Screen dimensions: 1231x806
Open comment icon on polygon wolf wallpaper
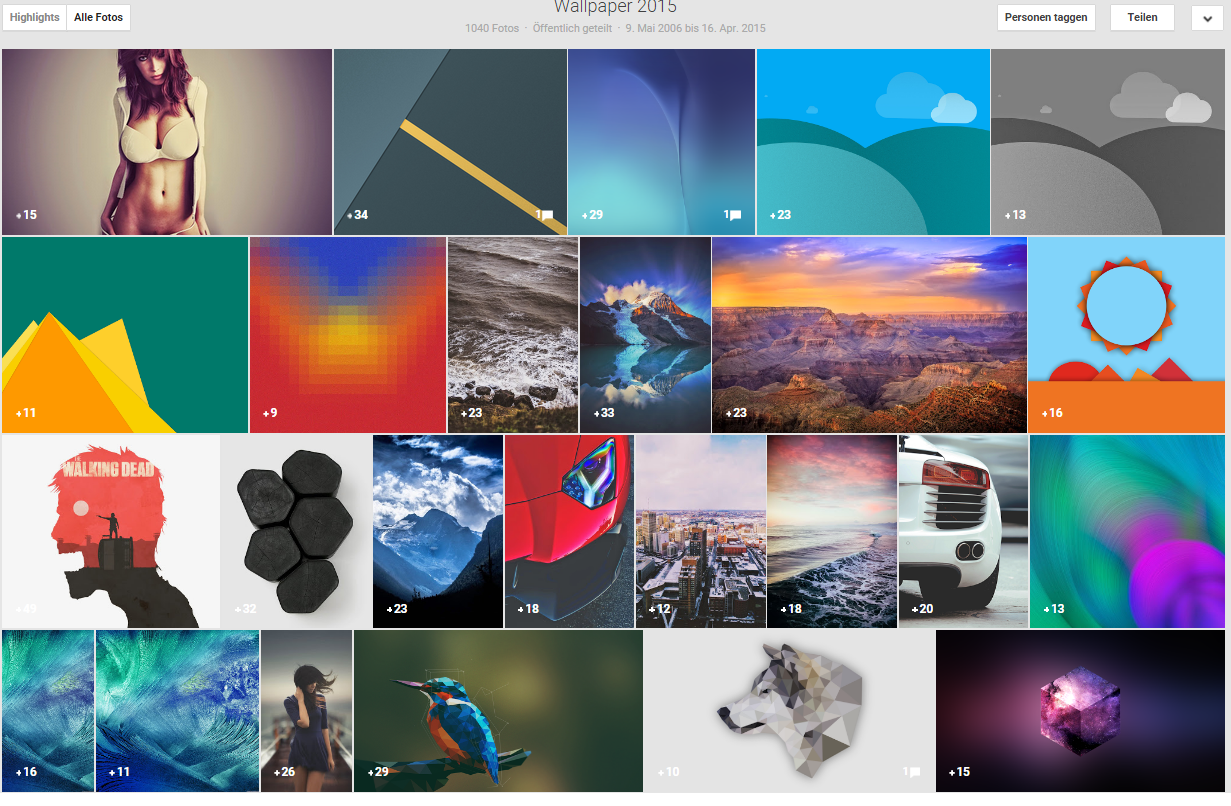pyautogui.click(x=912, y=772)
